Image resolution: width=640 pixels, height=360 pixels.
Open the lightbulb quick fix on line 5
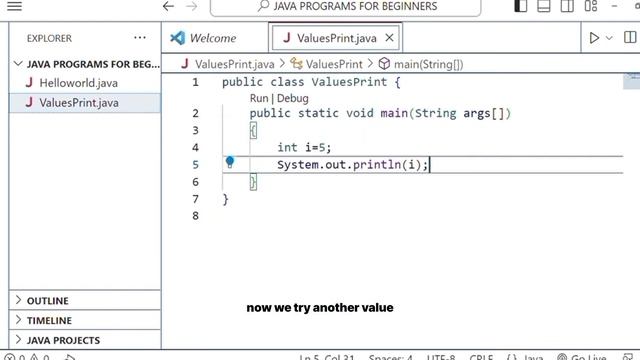pyautogui.click(x=230, y=162)
